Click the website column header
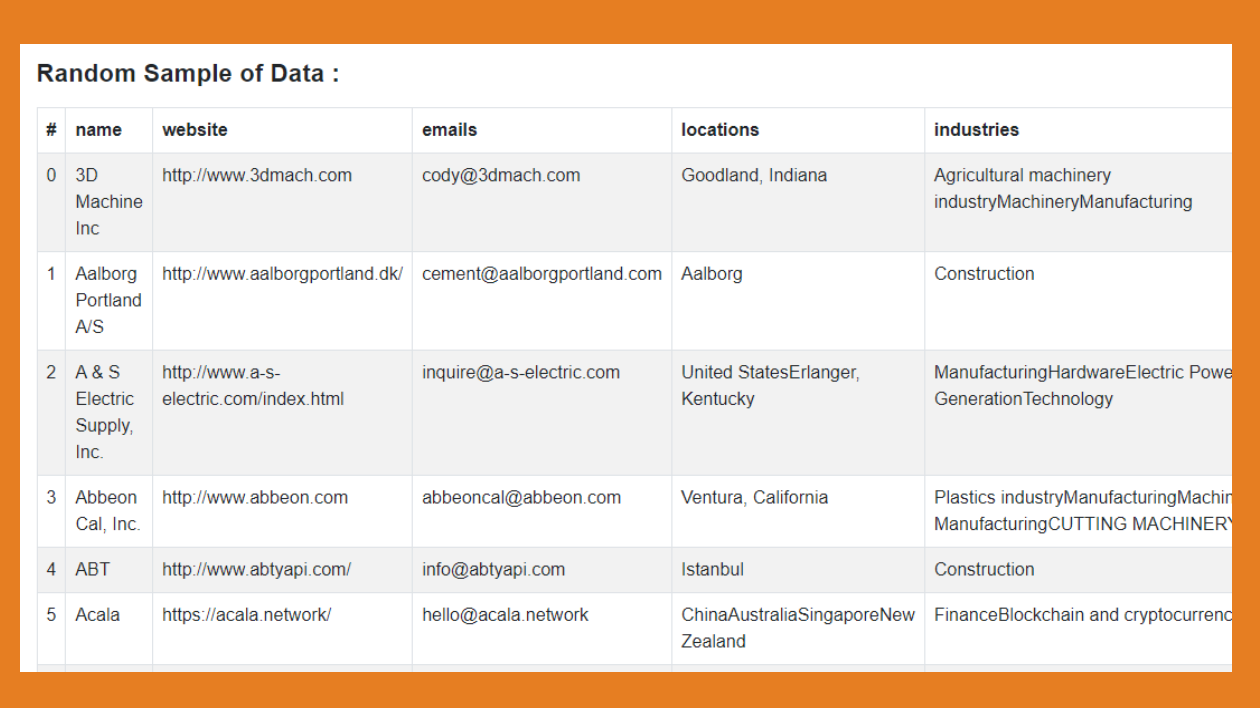The width and height of the screenshot is (1260, 708). coord(195,130)
